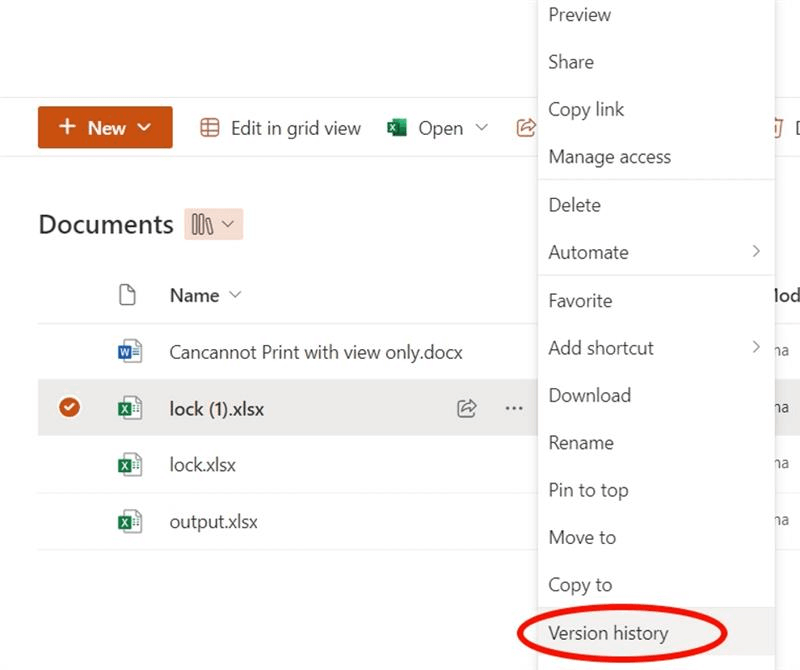Expand the Add shortcut submenu
The image size is (800, 670).
point(657,348)
